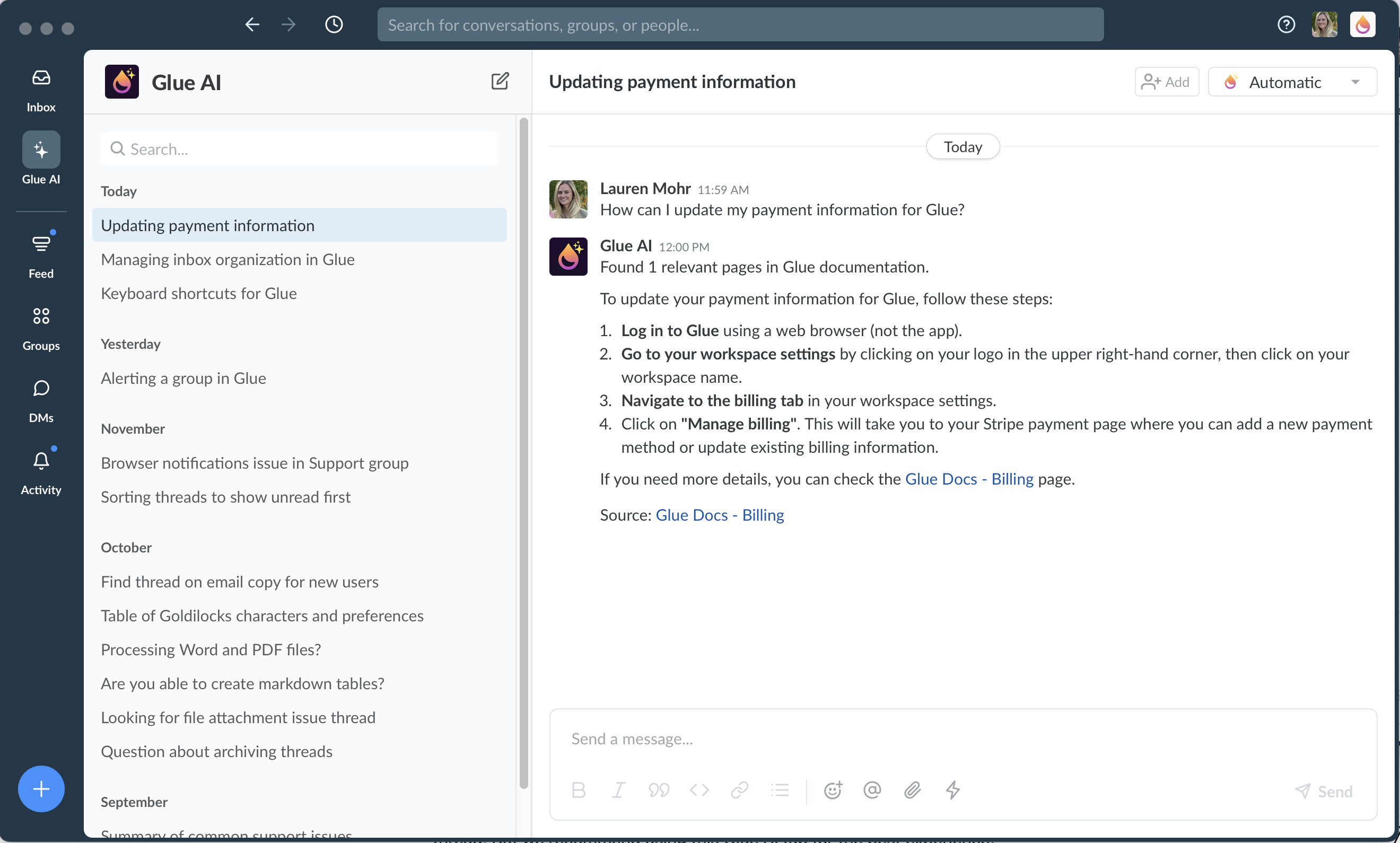The width and height of the screenshot is (1400, 843).
Task: Click the dropdown arrow beside Automatic
Action: coord(1355,82)
